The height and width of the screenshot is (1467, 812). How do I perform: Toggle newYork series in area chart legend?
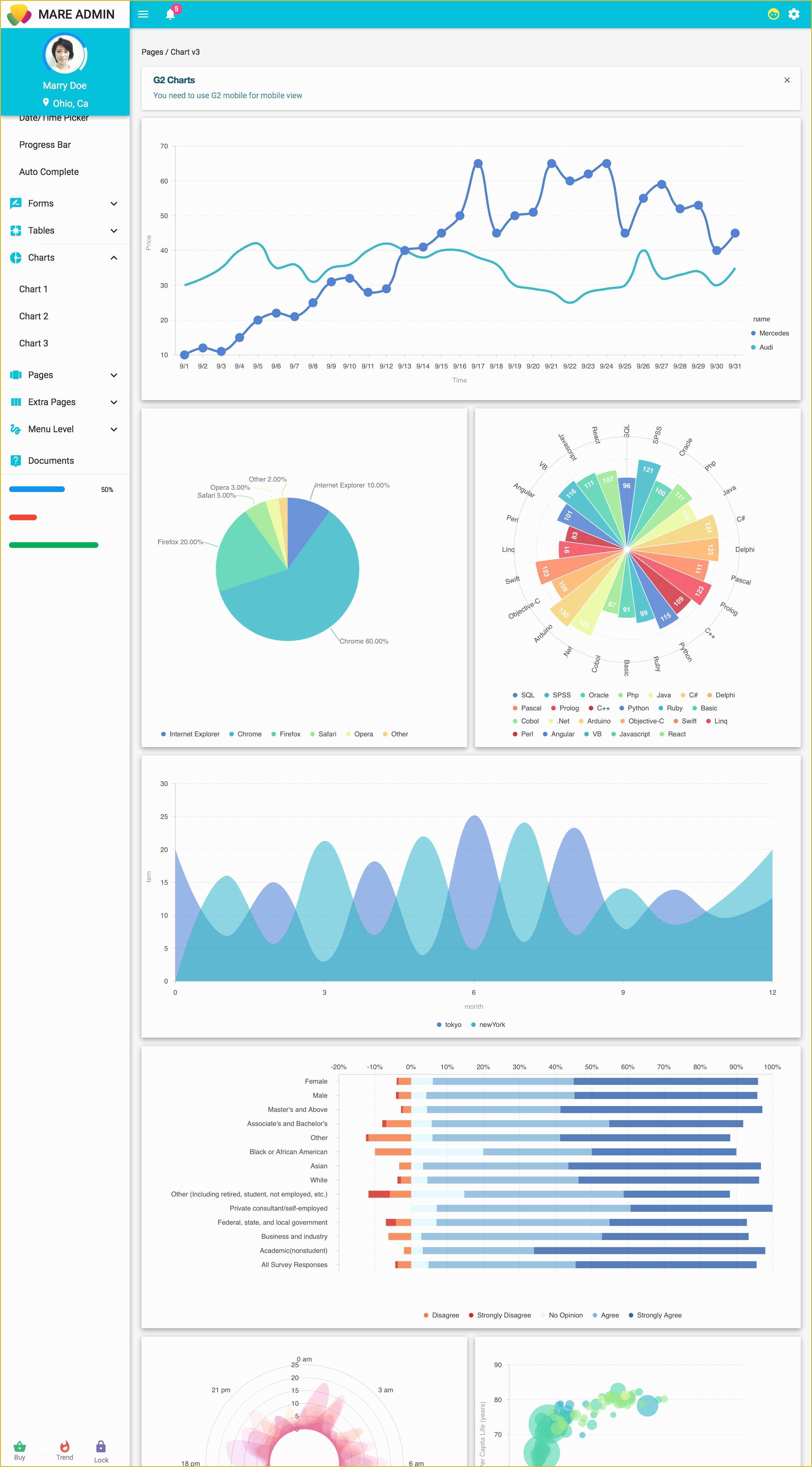click(488, 1025)
